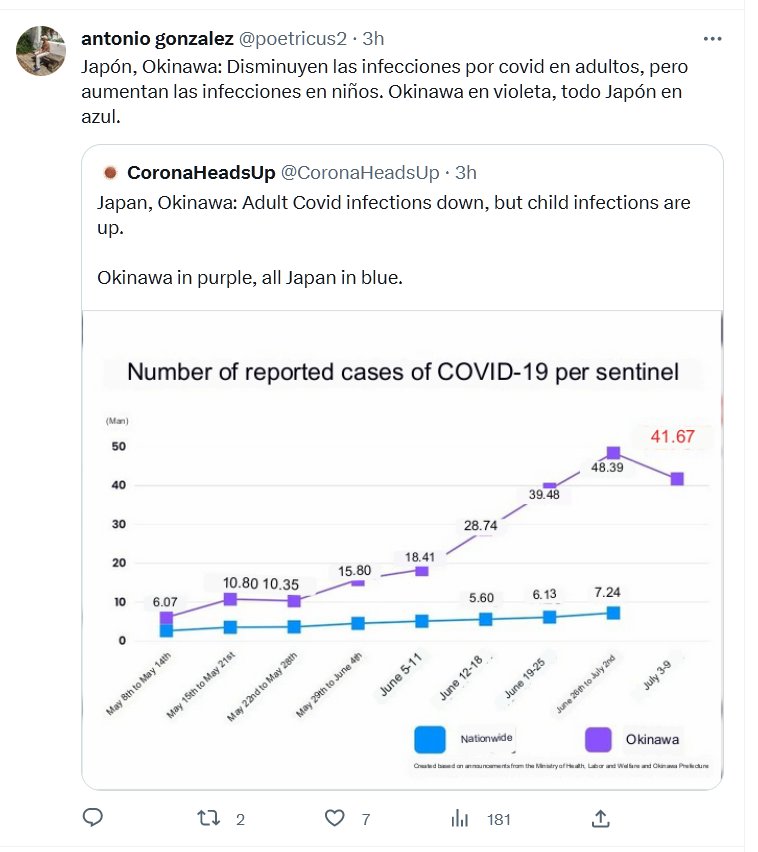Click the share upload icon
Viewport: 758px width, 852px height.
tap(601, 818)
